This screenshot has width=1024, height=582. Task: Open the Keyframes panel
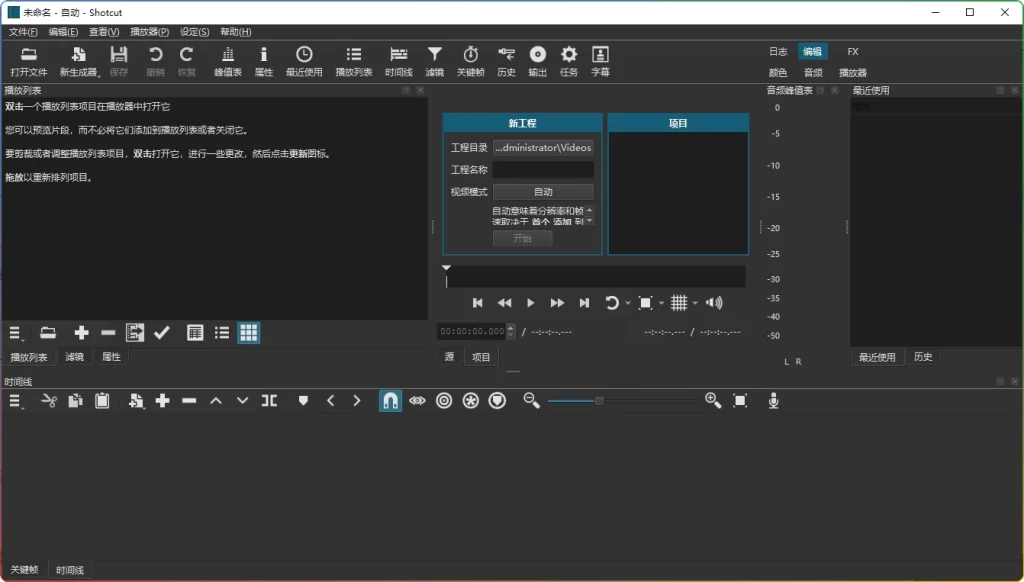470,60
